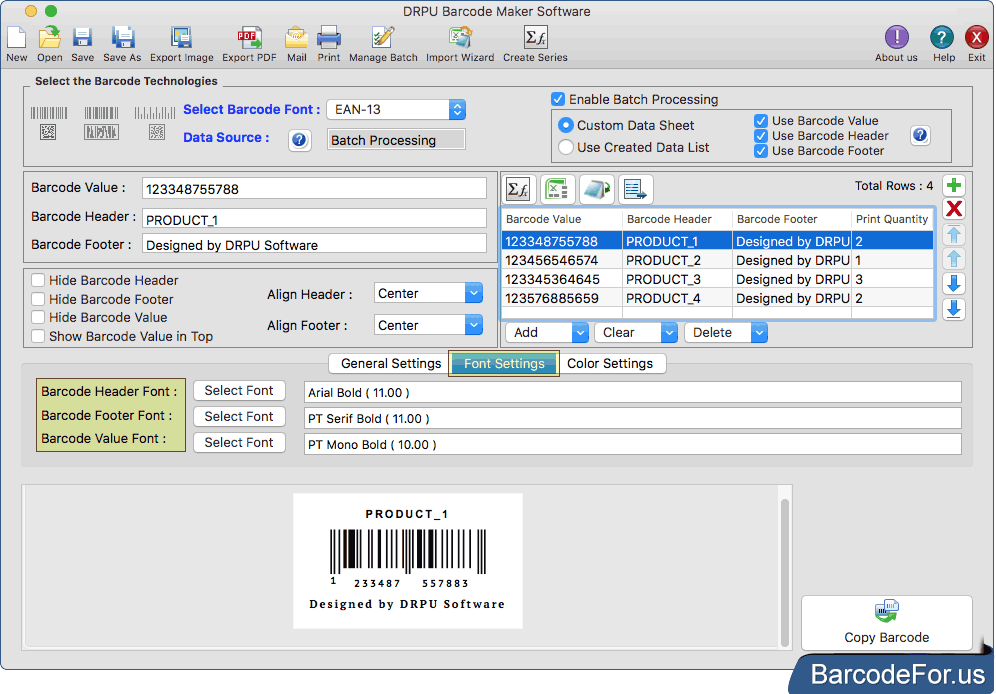Viewport: 996px width, 694px height.
Task: Click the second light-blue up arrow
Action: coord(953,258)
